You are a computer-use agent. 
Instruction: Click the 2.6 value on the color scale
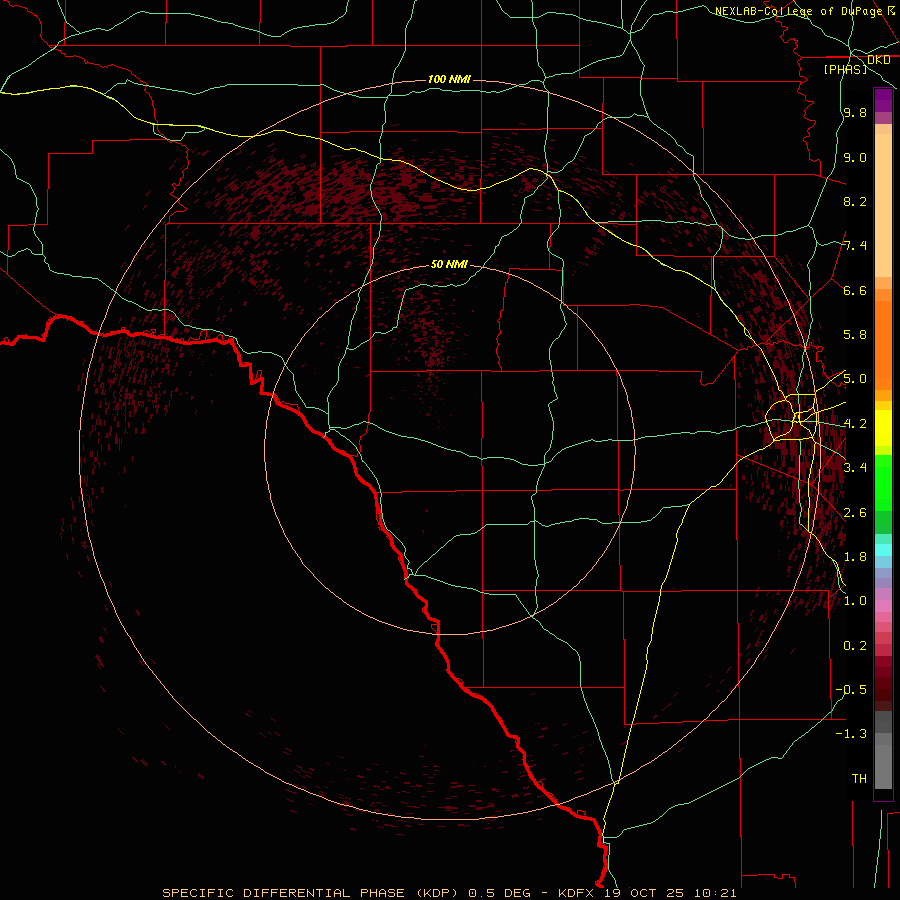855,513
